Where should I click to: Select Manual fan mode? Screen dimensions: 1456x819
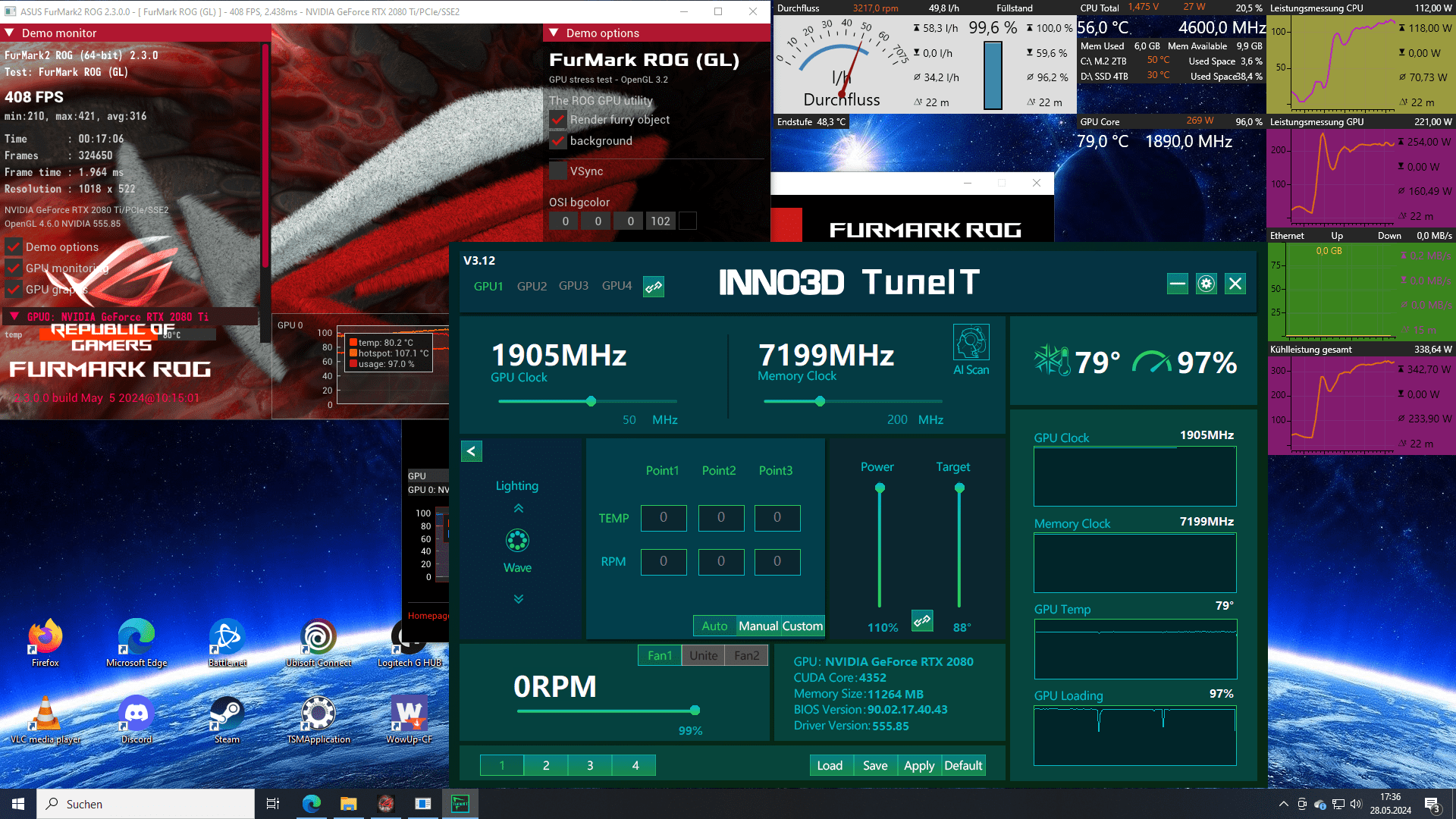tap(758, 626)
